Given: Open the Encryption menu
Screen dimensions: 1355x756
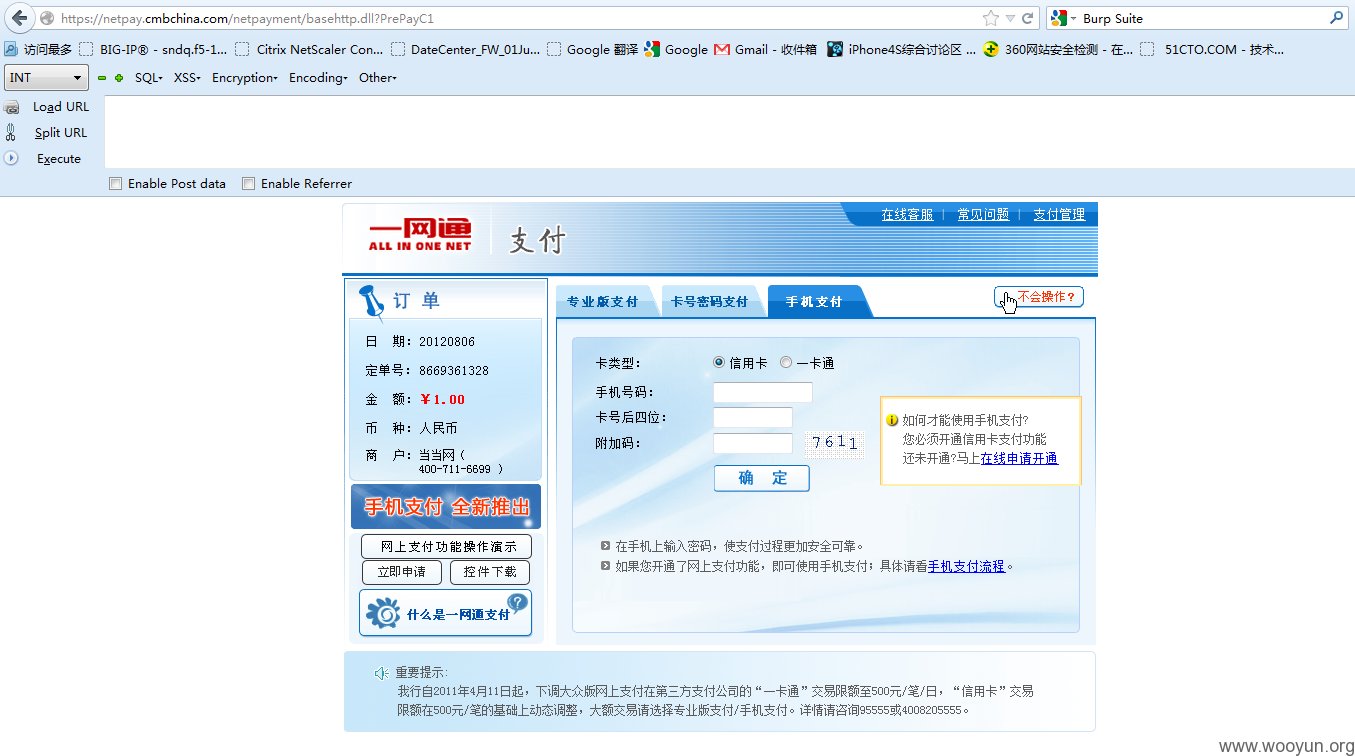Looking at the screenshot, I should point(245,78).
